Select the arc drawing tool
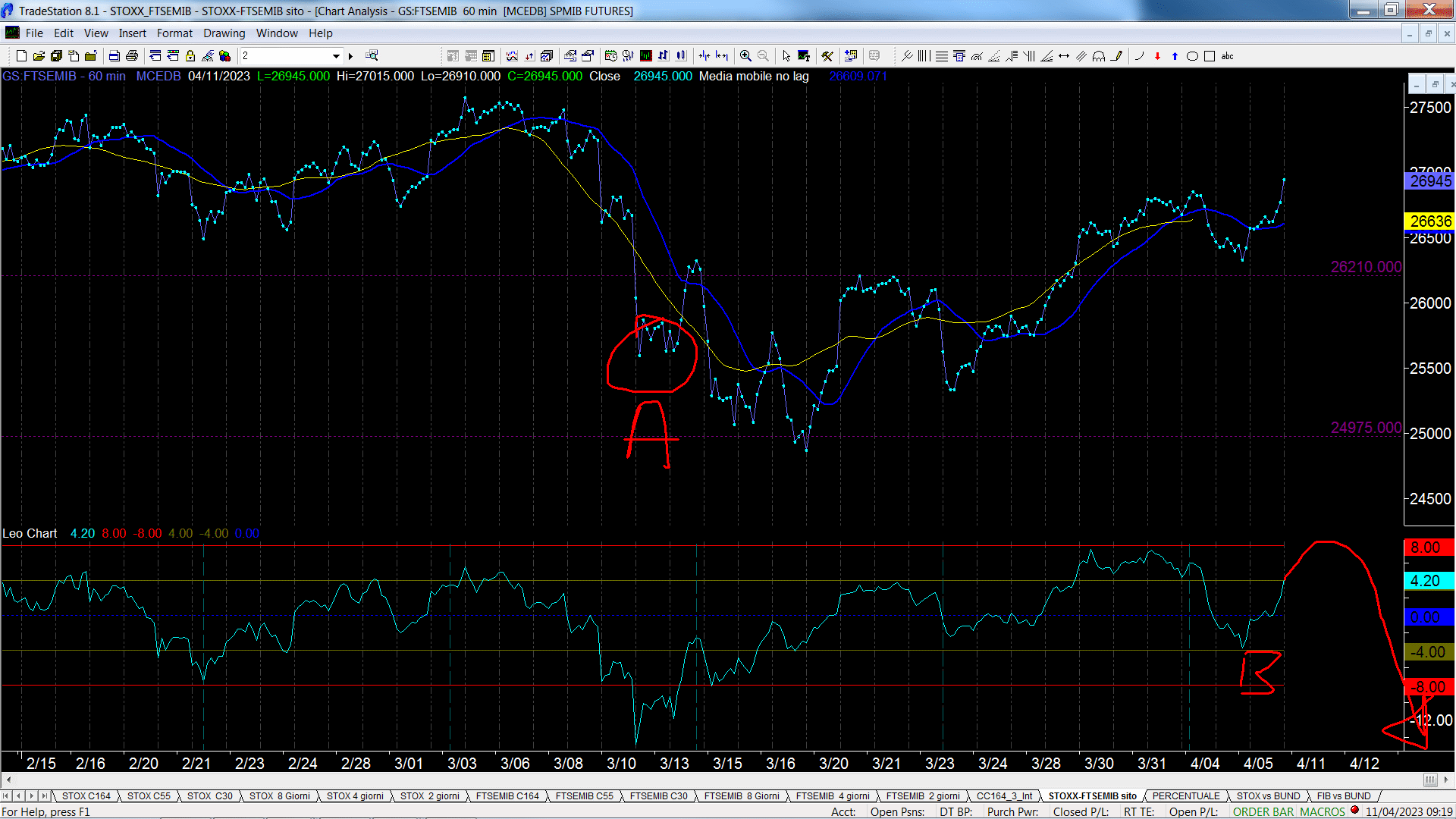This screenshot has height=819, width=1456. point(1139,56)
